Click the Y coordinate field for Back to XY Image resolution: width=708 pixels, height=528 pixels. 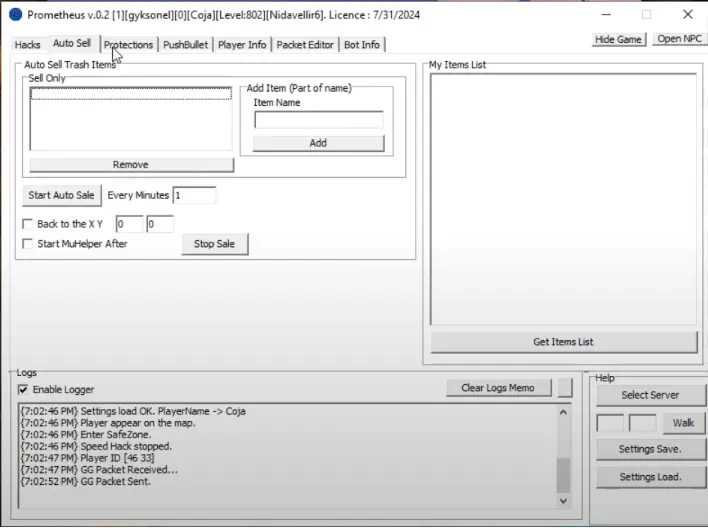(160, 224)
